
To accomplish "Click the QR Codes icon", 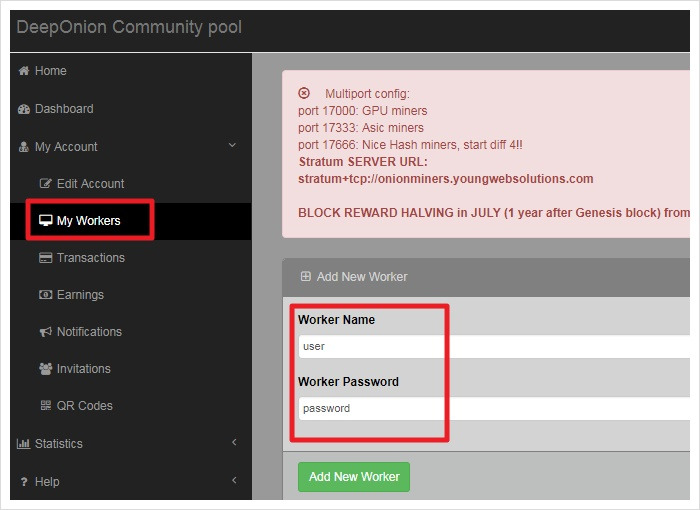I will pyautogui.click(x=46, y=405).
